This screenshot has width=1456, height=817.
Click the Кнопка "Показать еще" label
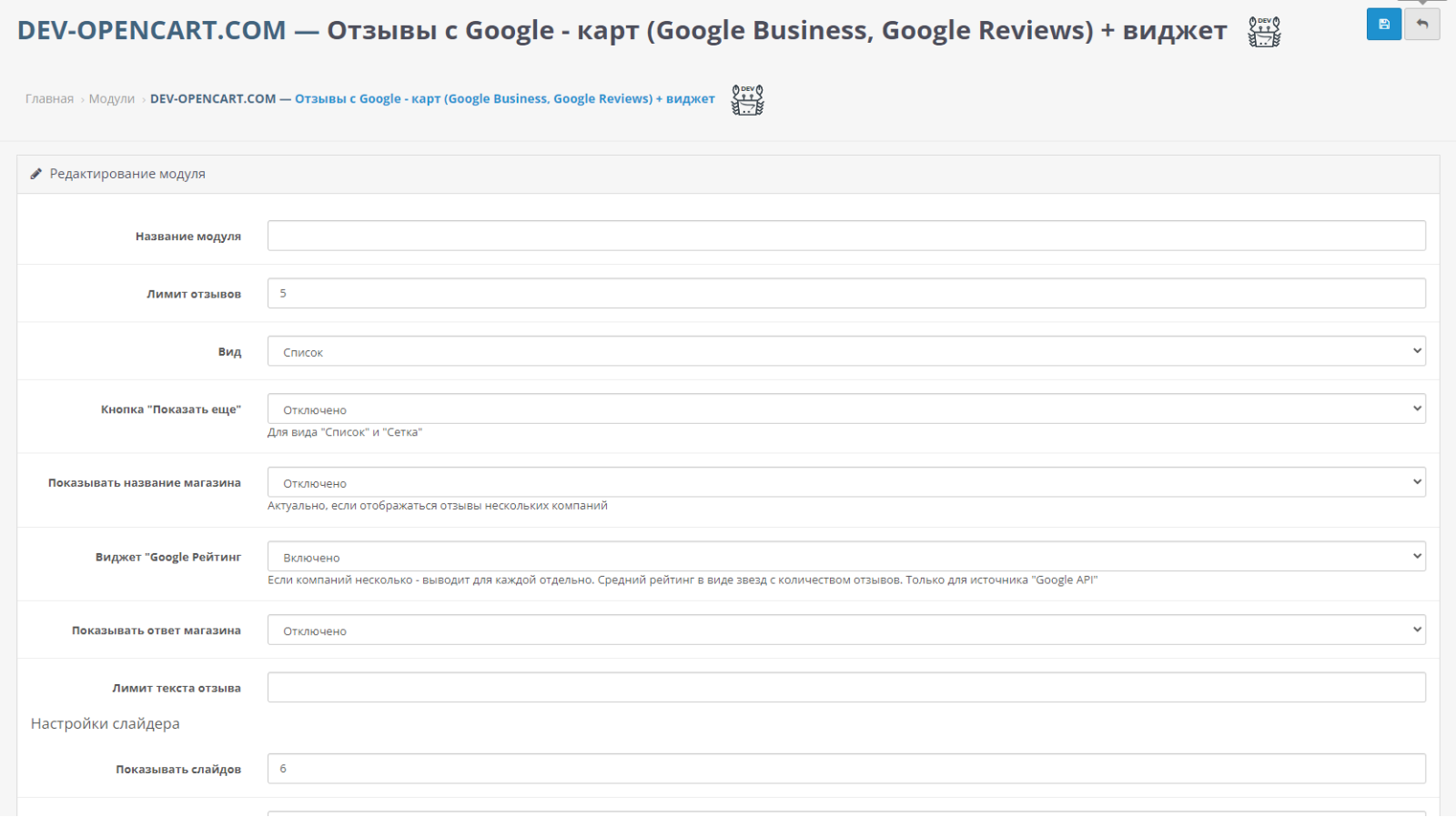[171, 409]
